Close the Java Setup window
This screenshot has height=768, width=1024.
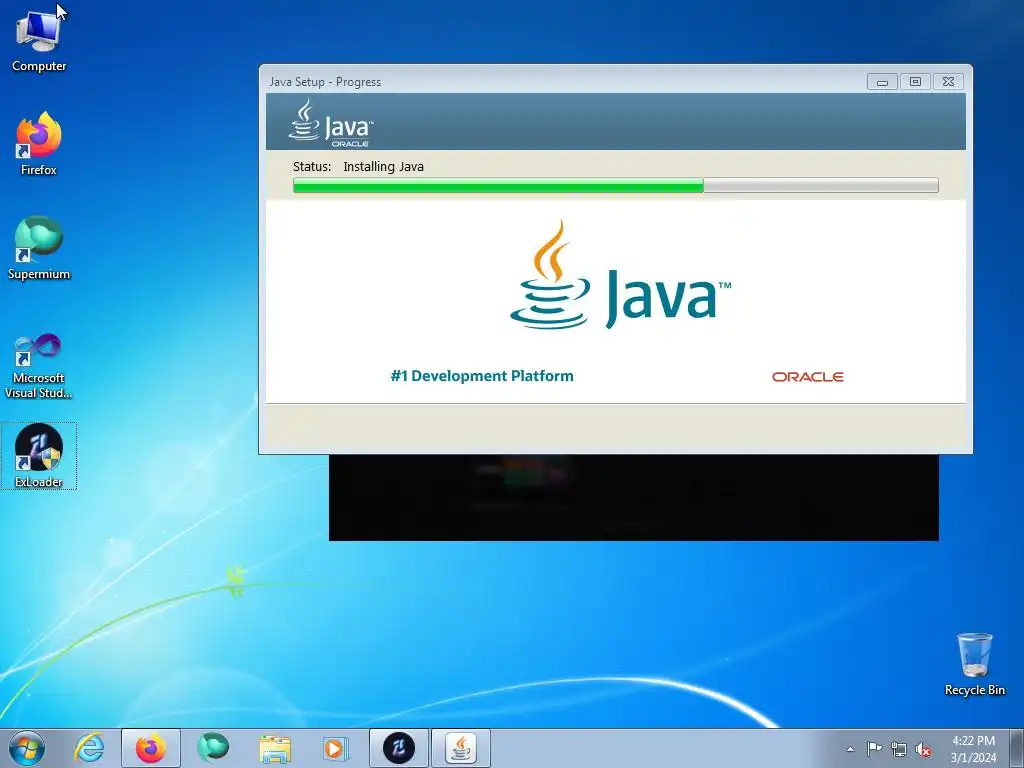tap(948, 82)
